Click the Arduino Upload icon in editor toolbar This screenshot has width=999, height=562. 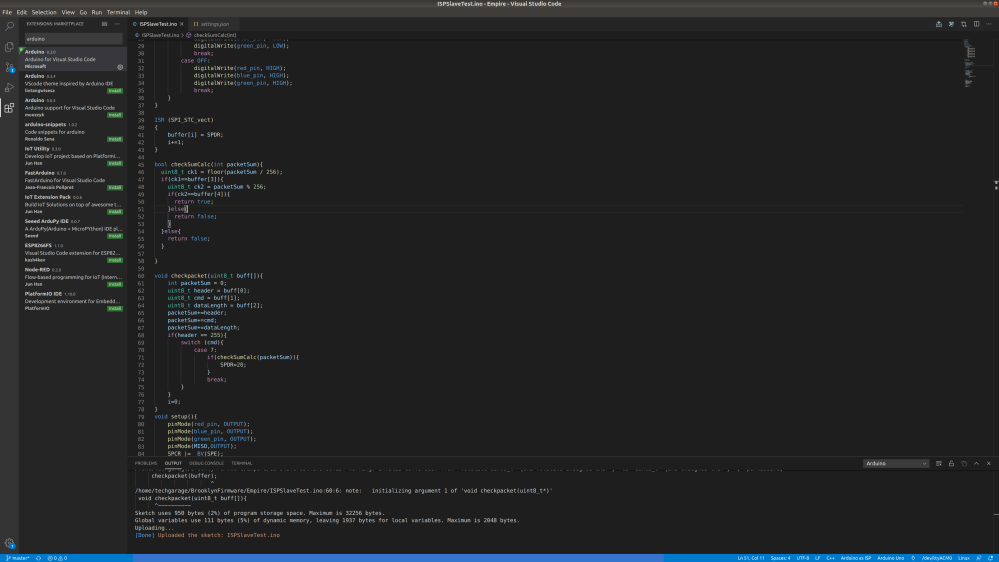coord(938,24)
